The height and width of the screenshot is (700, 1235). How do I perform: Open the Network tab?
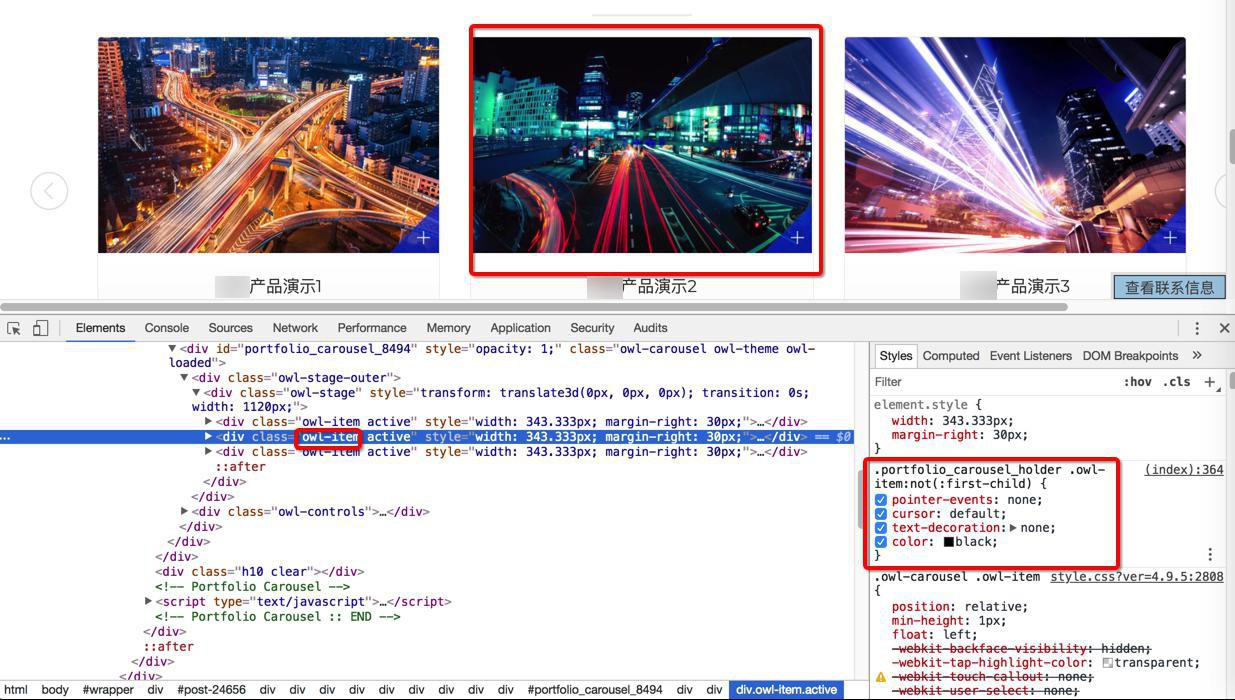click(x=295, y=328)
